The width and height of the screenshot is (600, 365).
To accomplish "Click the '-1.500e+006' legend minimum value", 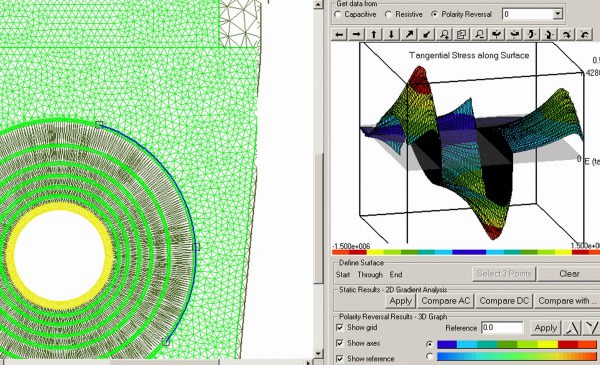I will click(x=351, y=246).
